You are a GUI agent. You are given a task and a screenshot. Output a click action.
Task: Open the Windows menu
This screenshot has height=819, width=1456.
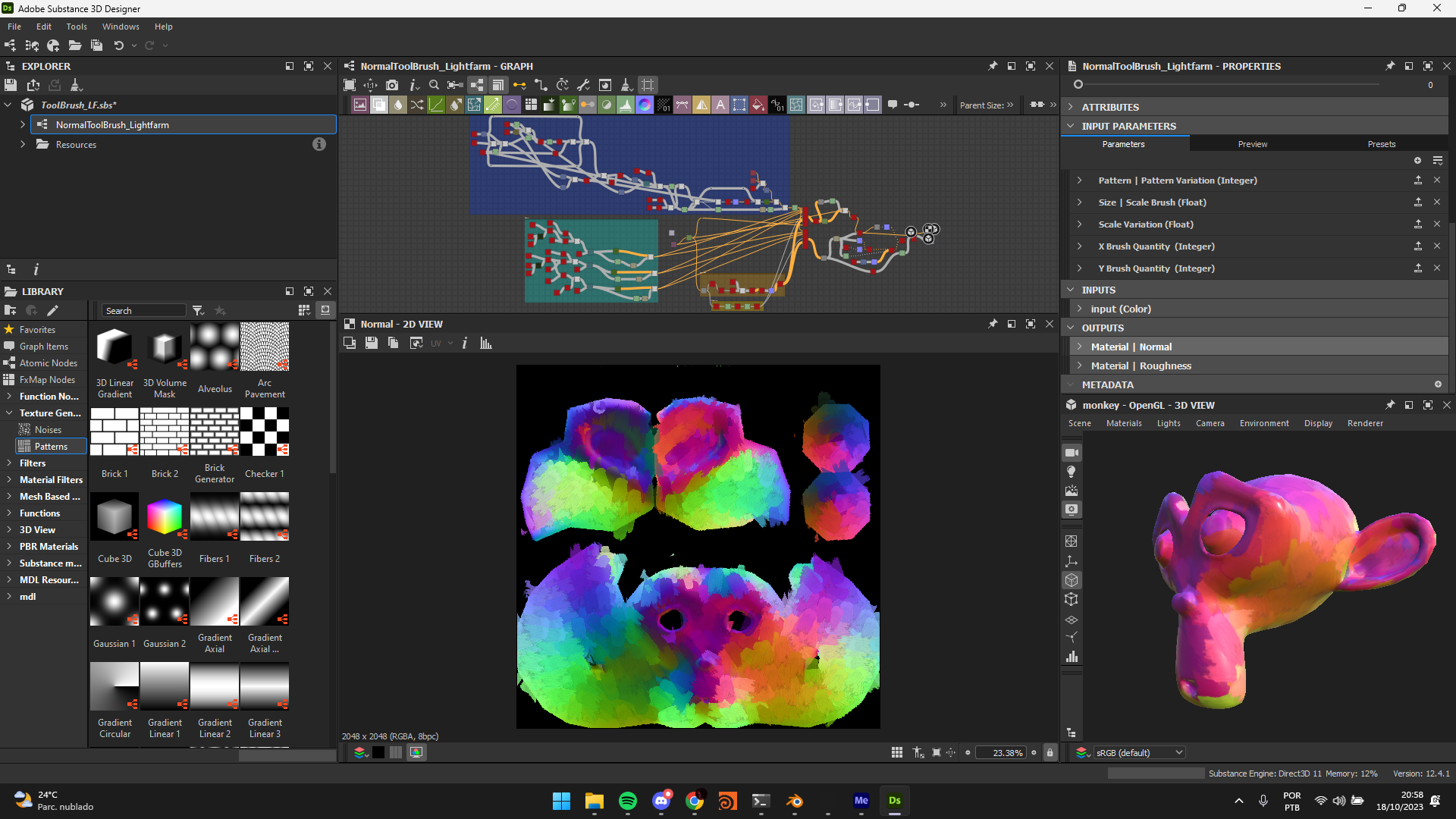tap(121, 27)
